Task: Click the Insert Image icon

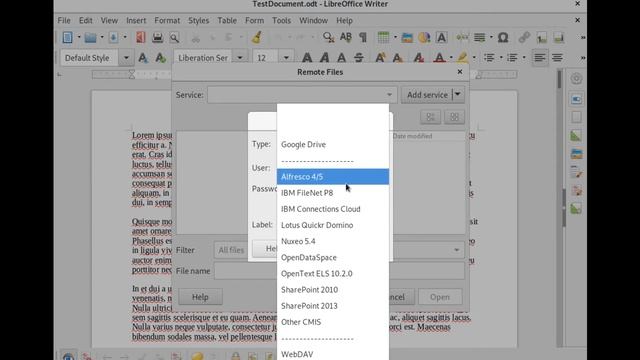Action: click(x=407, y=38)
